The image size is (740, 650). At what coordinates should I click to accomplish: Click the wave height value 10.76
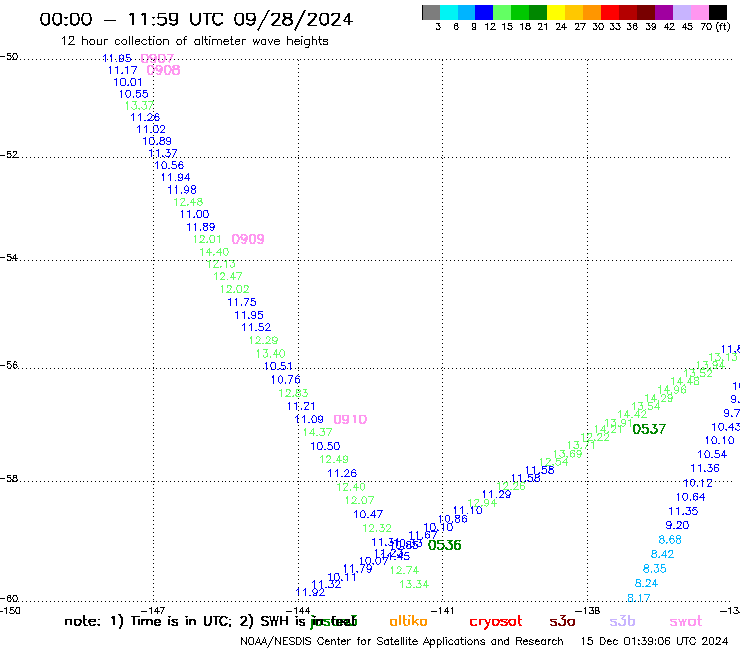coord(286,380)
